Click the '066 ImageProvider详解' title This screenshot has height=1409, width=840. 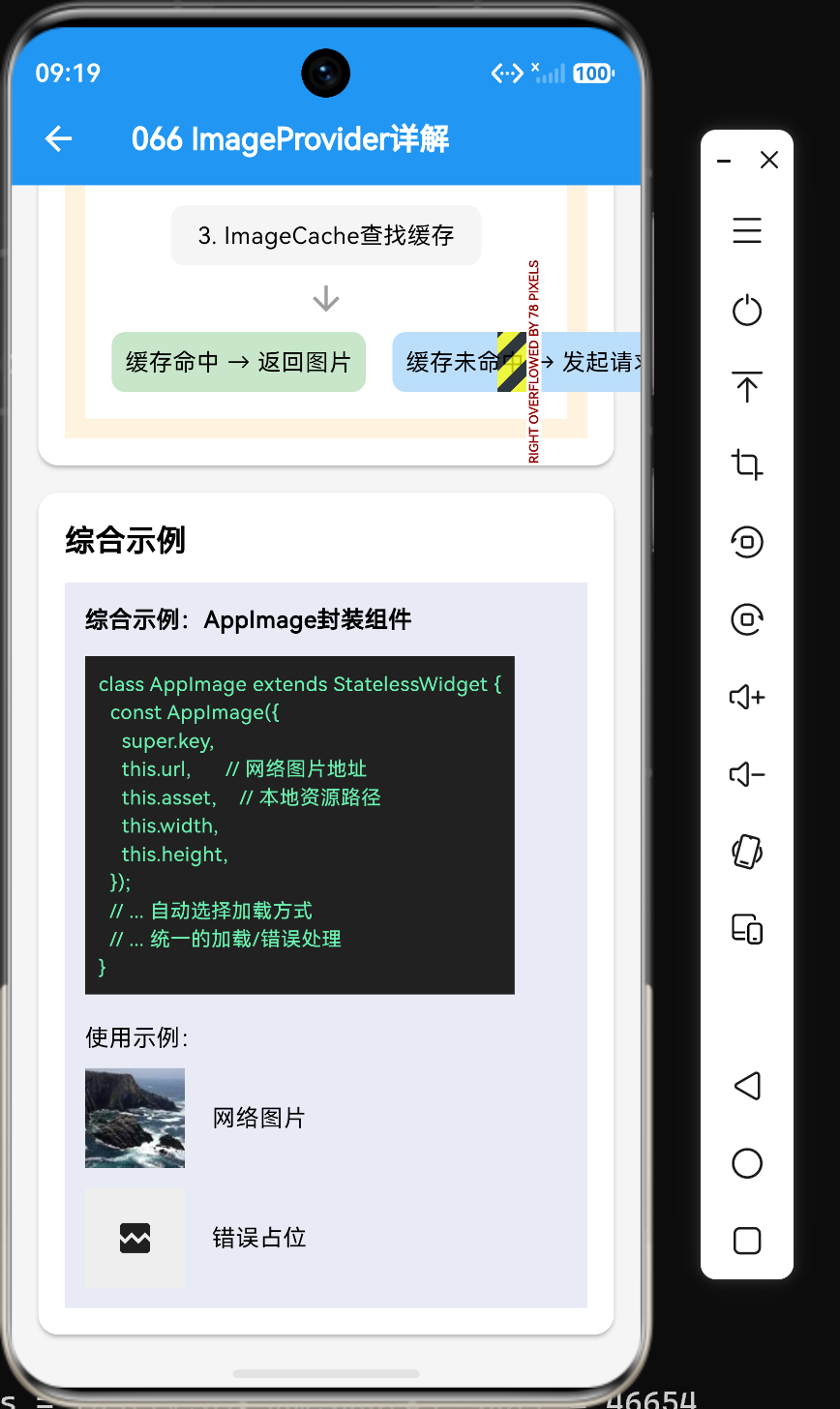(290, 139)
